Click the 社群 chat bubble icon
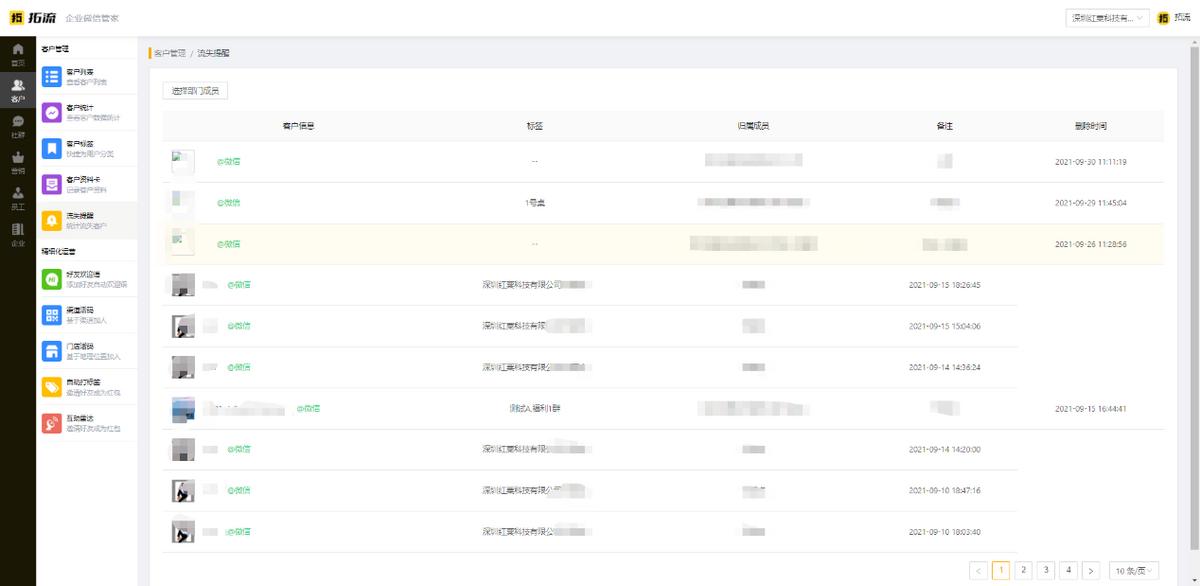The image size is (1200, 586). pyautogui.click(x=17, y=125)
